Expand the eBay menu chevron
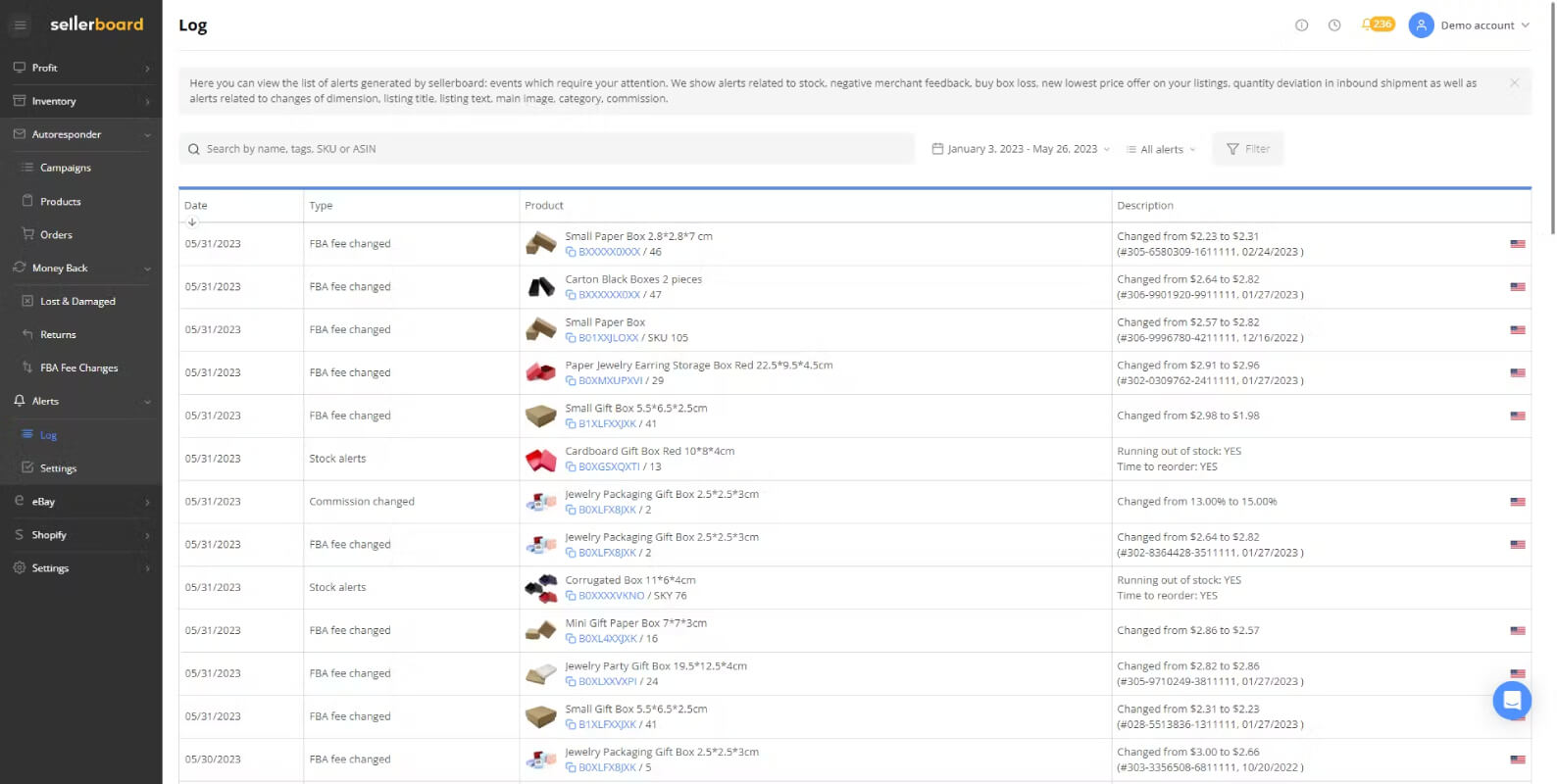 click(147, 502)
